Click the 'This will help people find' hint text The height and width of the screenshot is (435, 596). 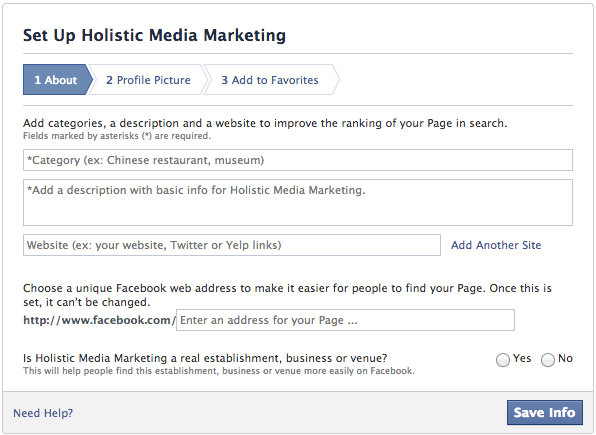(x=219, y=371)
